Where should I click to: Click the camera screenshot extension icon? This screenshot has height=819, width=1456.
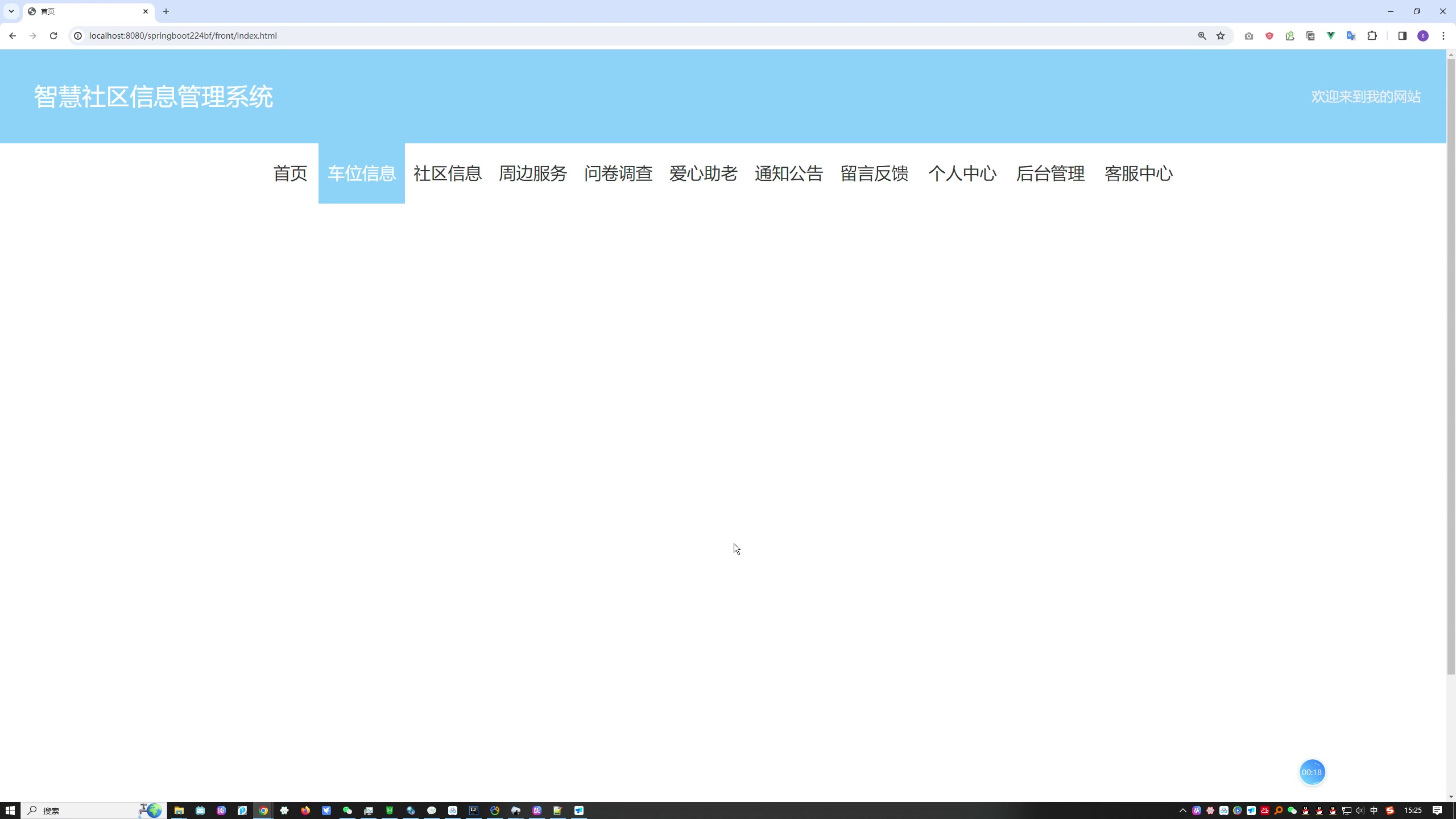1249,36
